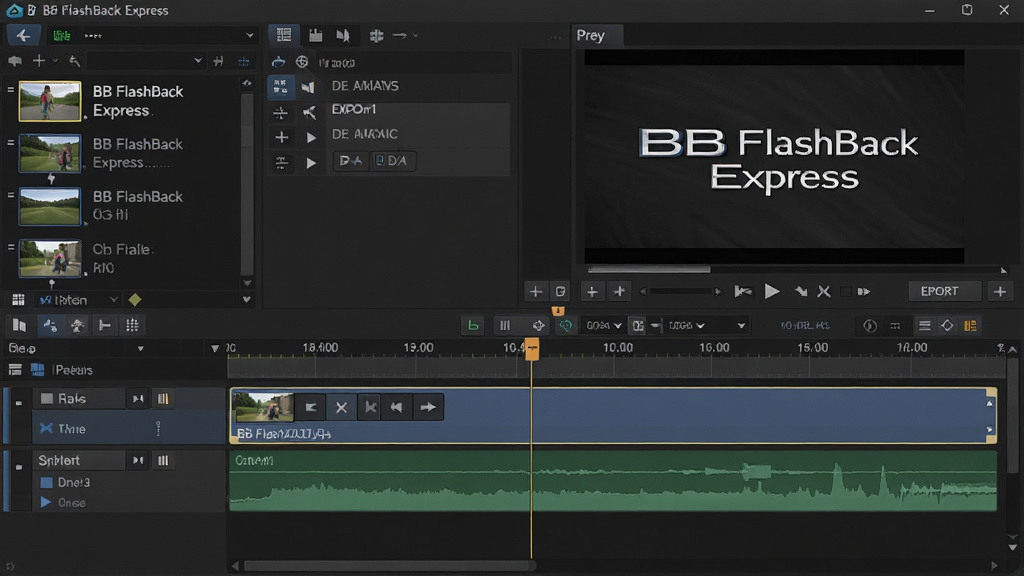Image resolution: width=1024 pixels, height=576 pixels.
Task: Click the first plus button under middle panel
Action: pos(536,291)
